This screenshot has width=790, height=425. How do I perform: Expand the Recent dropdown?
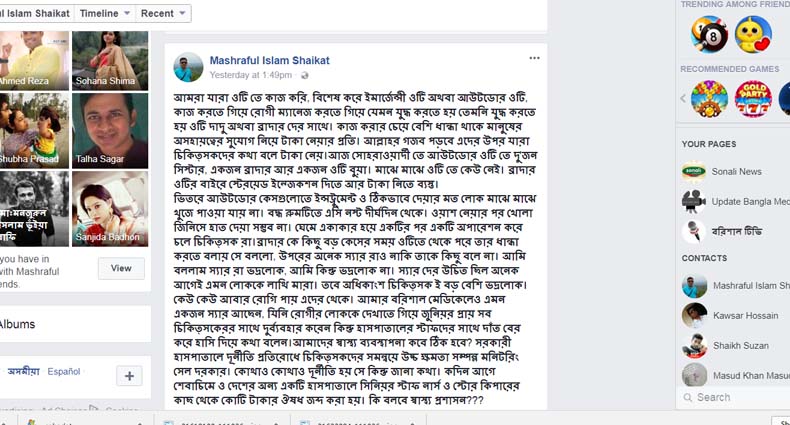click(163, 14)
